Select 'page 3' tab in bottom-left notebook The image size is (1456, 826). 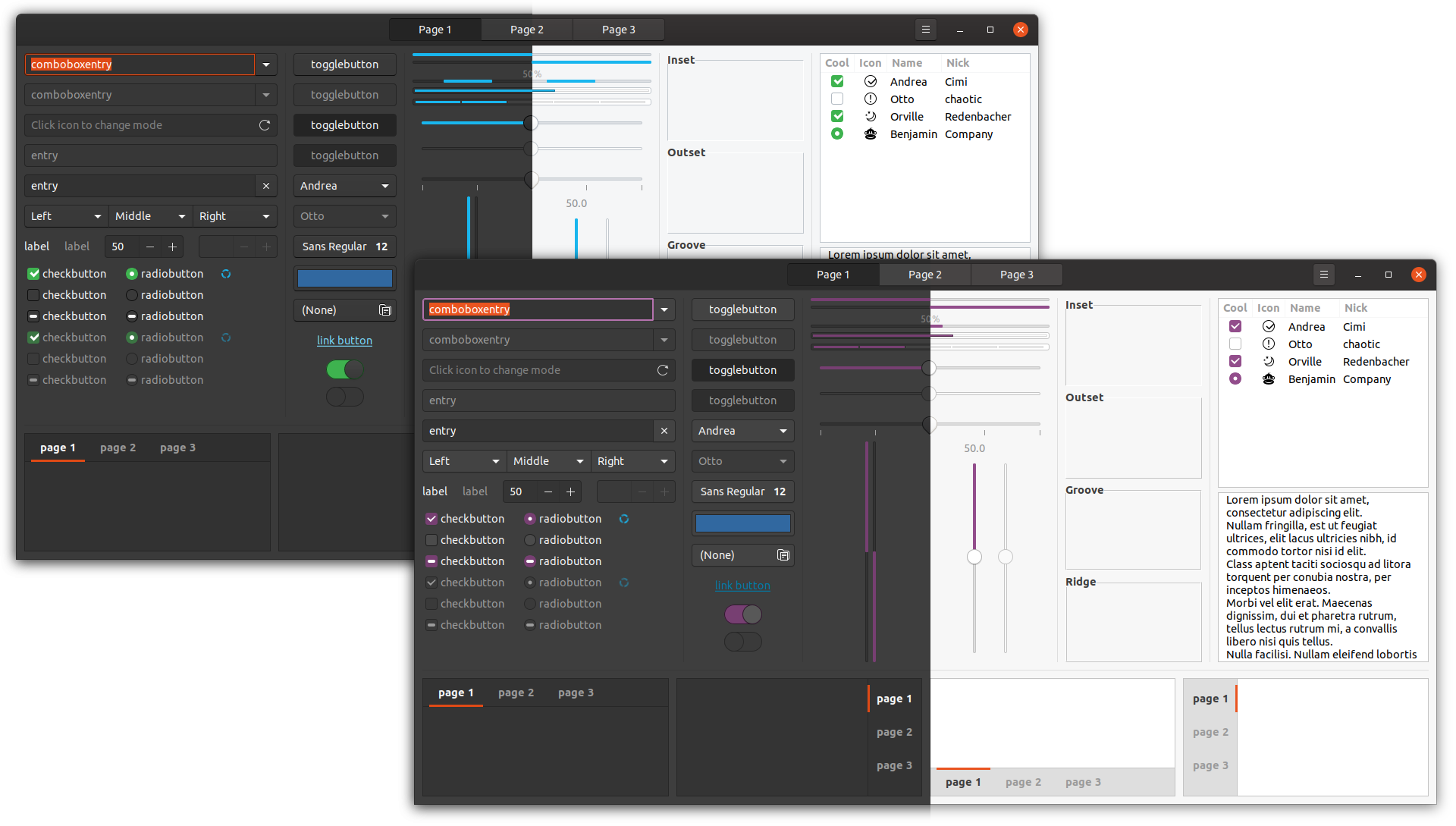(576, 693)
